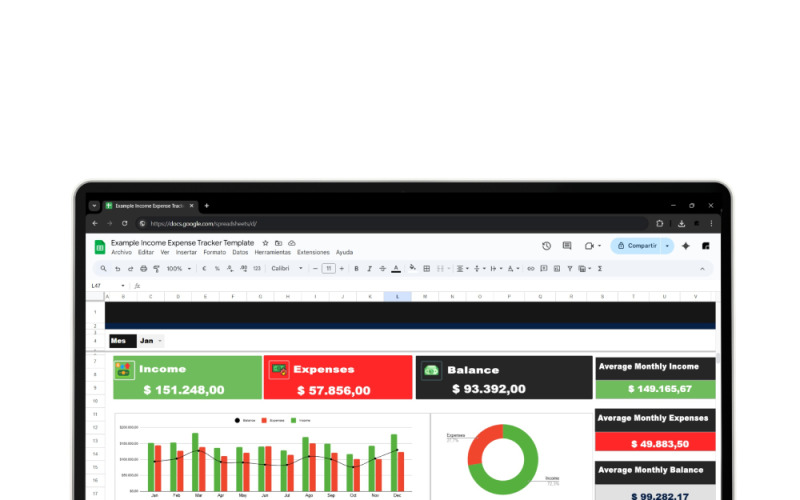Click the sigma functions icon
The width and height of the screenshot is (800, 500).
[x=600, y=268]
